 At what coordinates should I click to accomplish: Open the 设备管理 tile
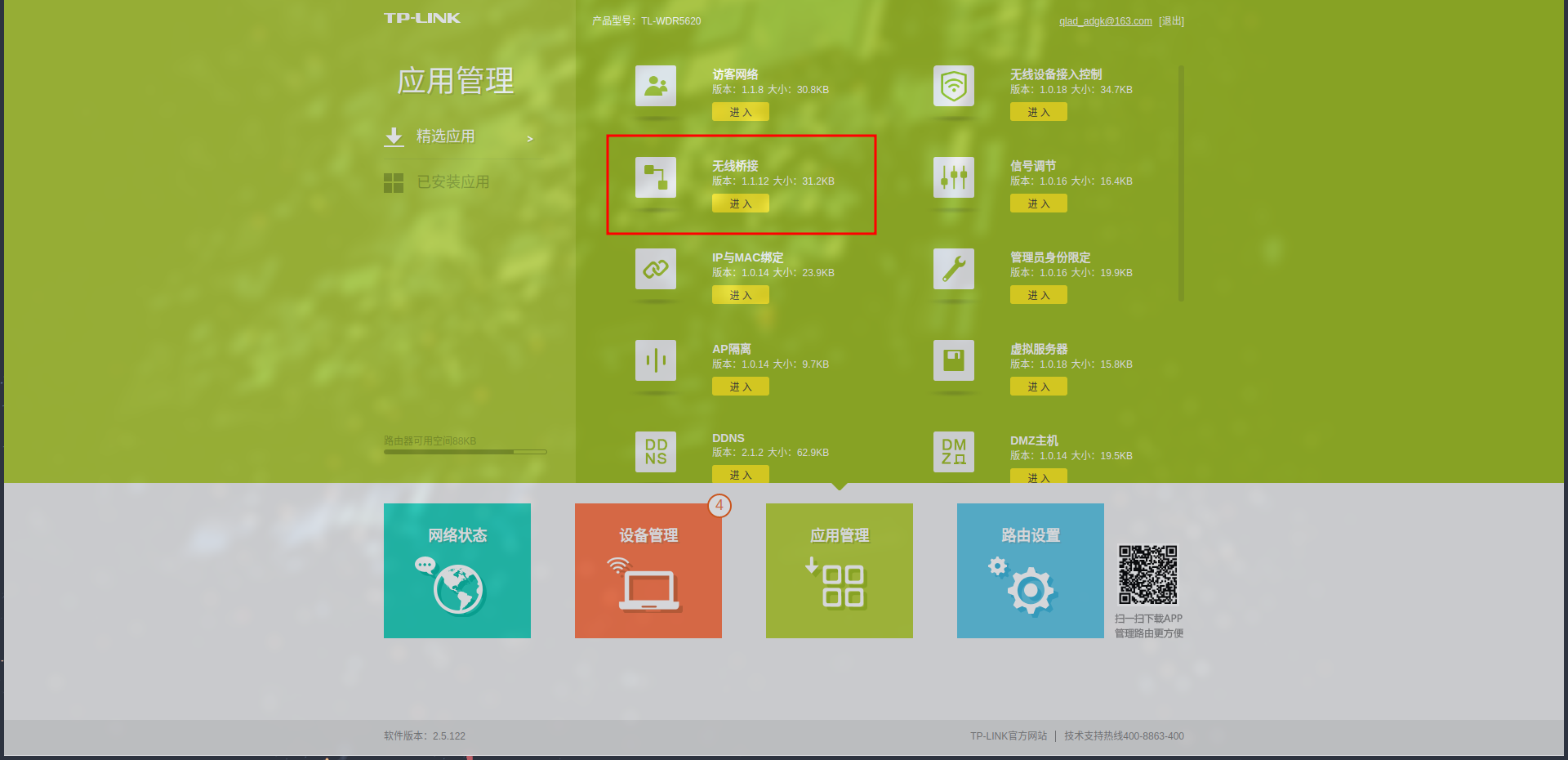pyautogui.click(x=648, y=570)
